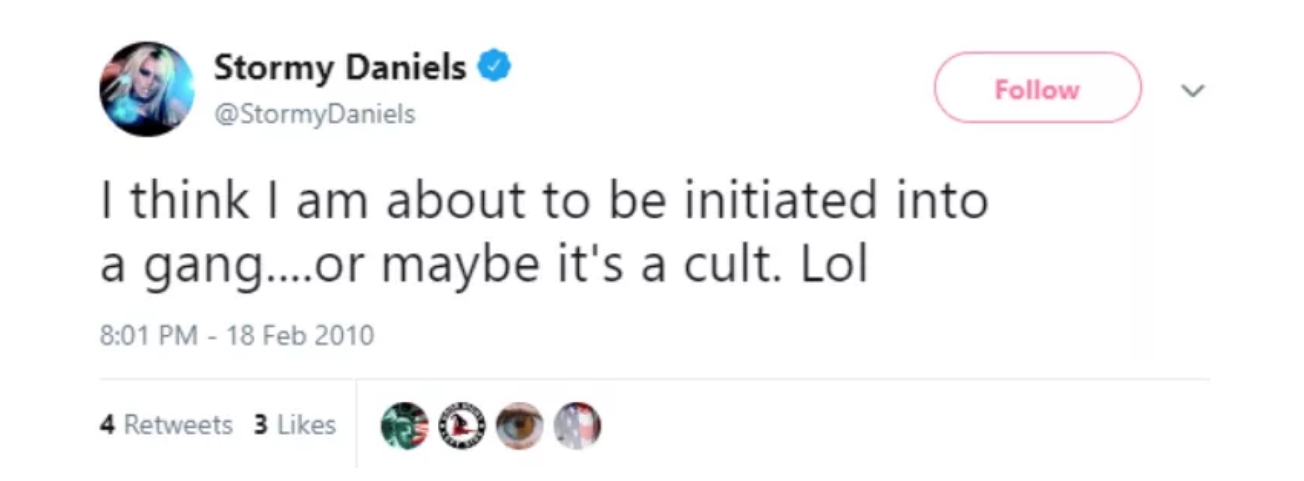Click the eye photo avatar
1304x481 pixels.
coord(520,425)
